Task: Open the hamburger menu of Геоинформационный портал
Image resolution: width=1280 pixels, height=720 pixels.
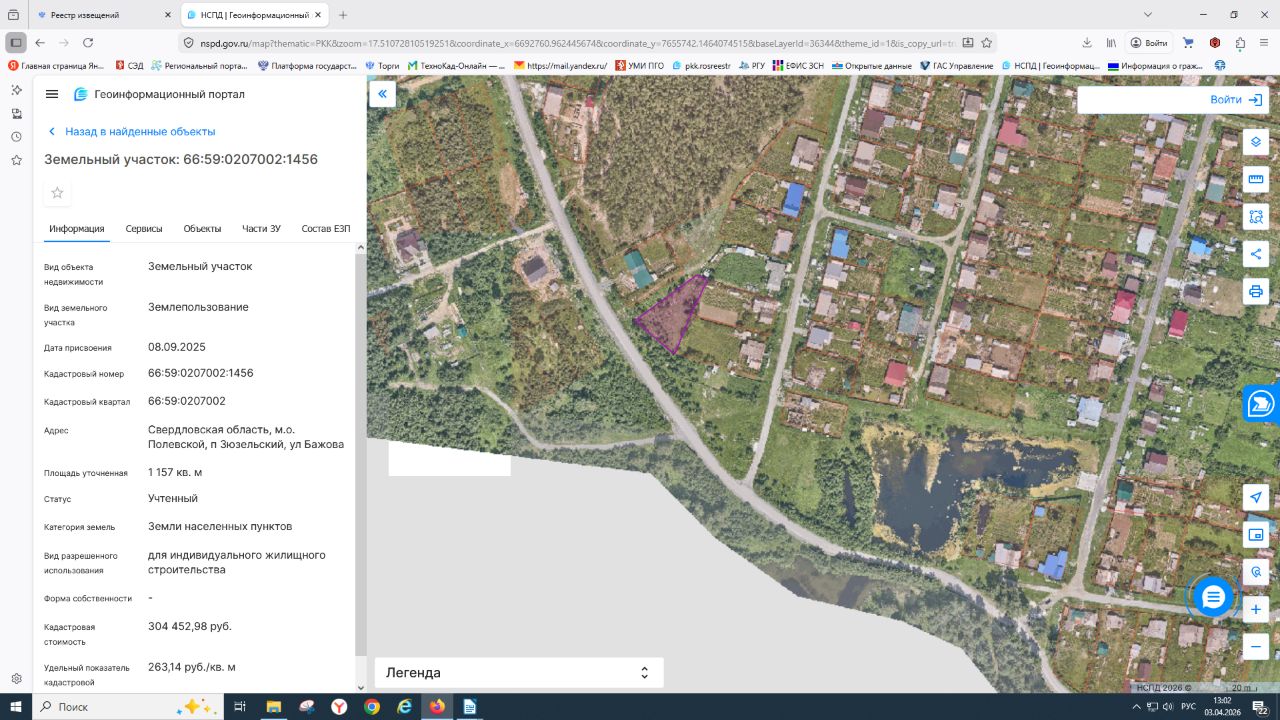Action: coord(52,94)
